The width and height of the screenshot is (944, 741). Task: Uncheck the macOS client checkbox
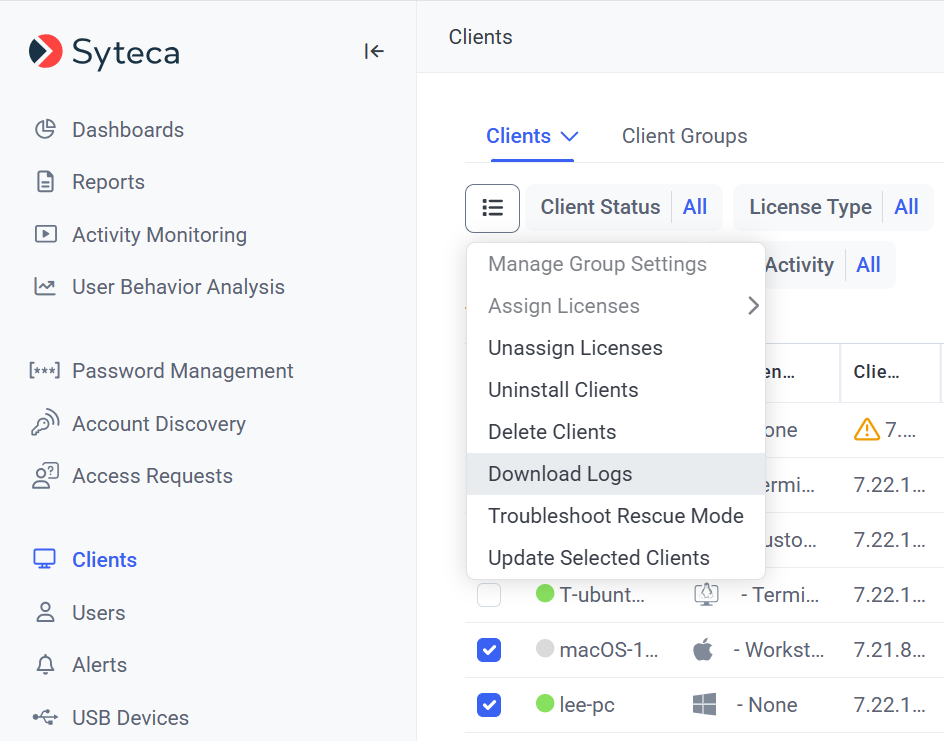[x=489, y=650]
